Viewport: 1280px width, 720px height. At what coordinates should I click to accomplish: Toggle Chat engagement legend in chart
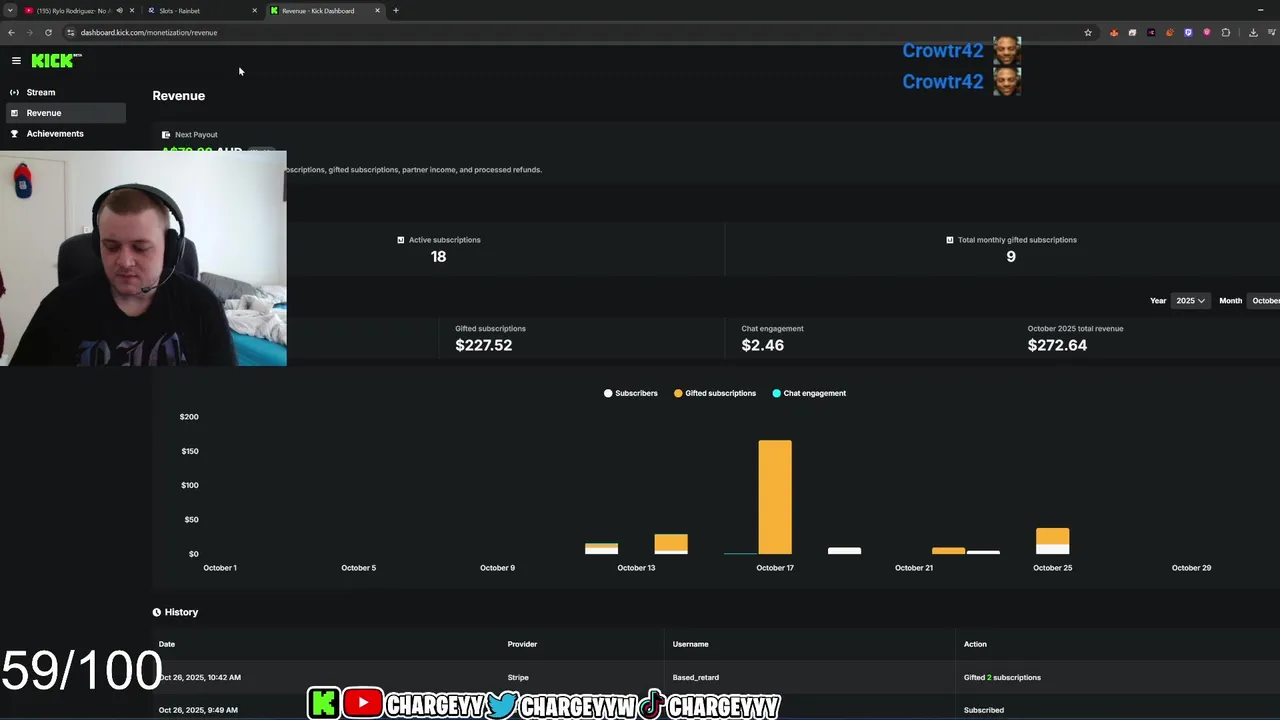coord(809,393)
